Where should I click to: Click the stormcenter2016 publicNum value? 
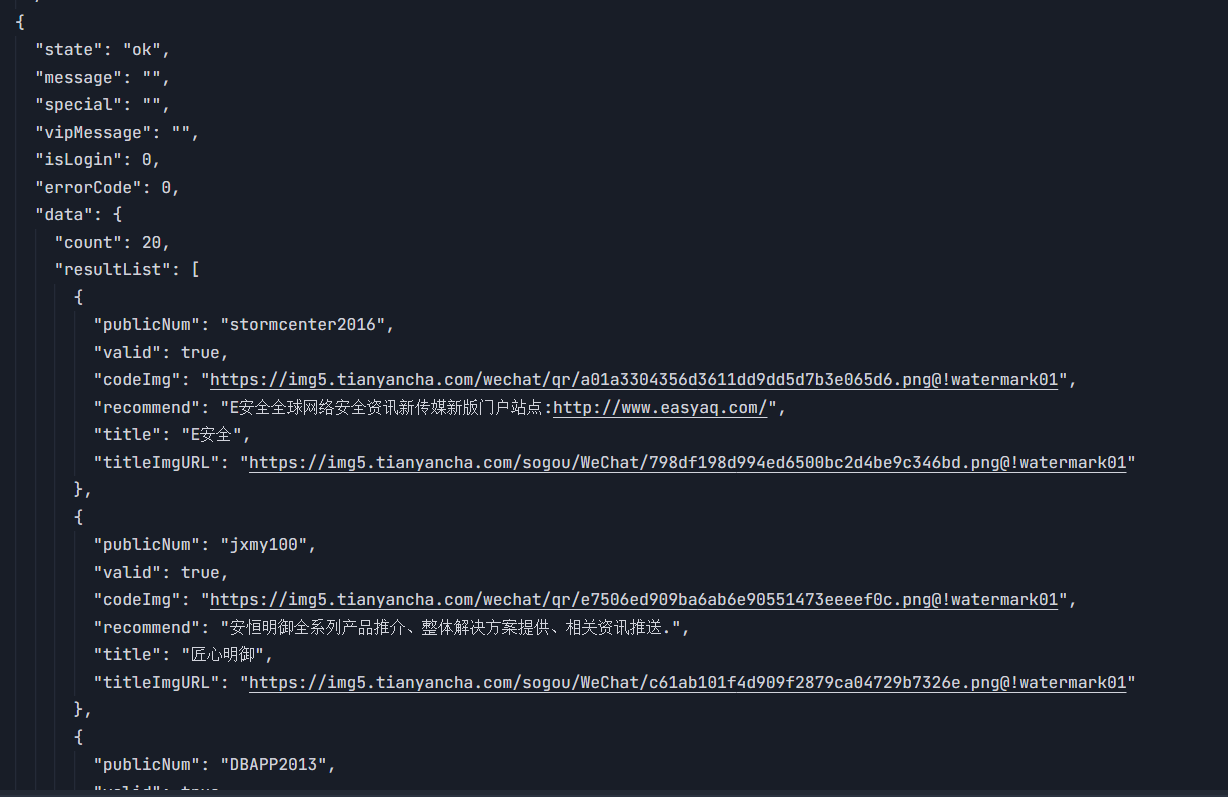pyautogui.click(x=303, y=325)
